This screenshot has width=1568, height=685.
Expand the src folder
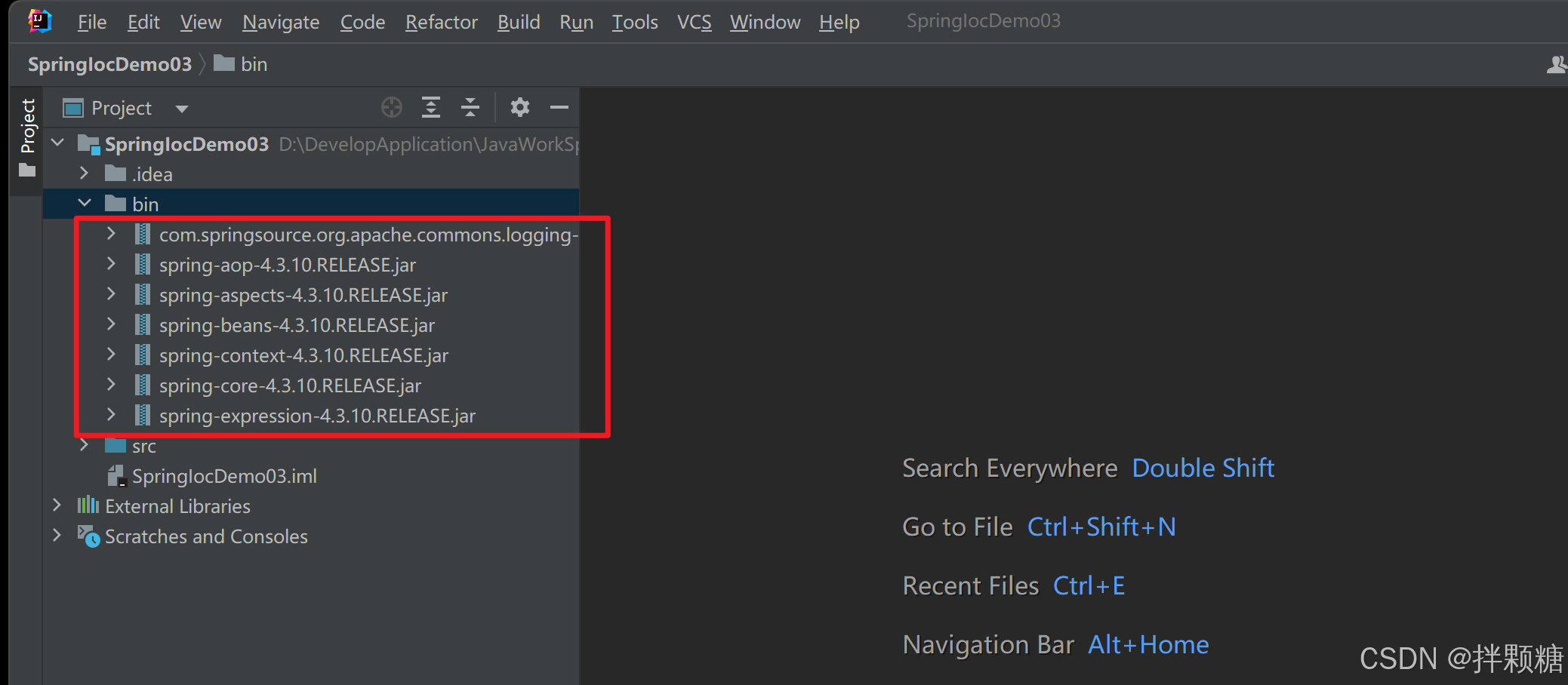(x=85, y=444)
